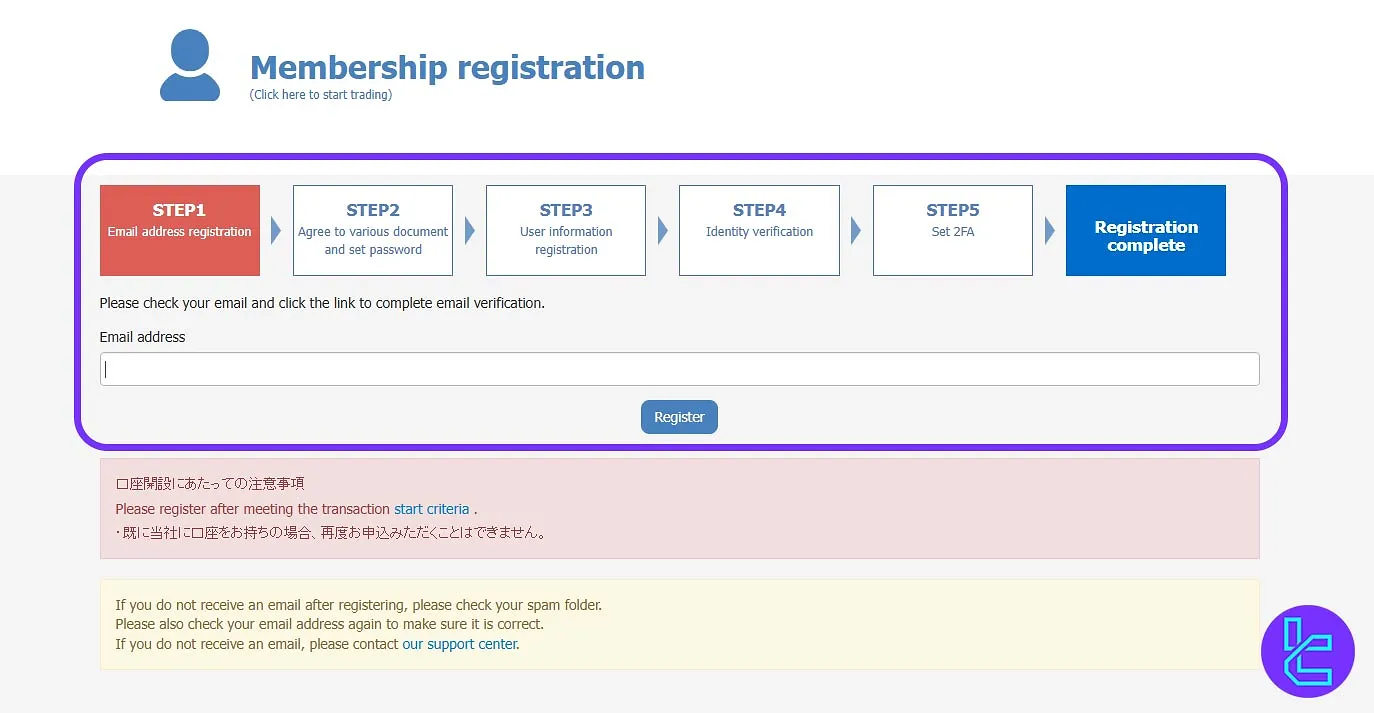Select STEP2 Agree to various document step

[373, 230]
